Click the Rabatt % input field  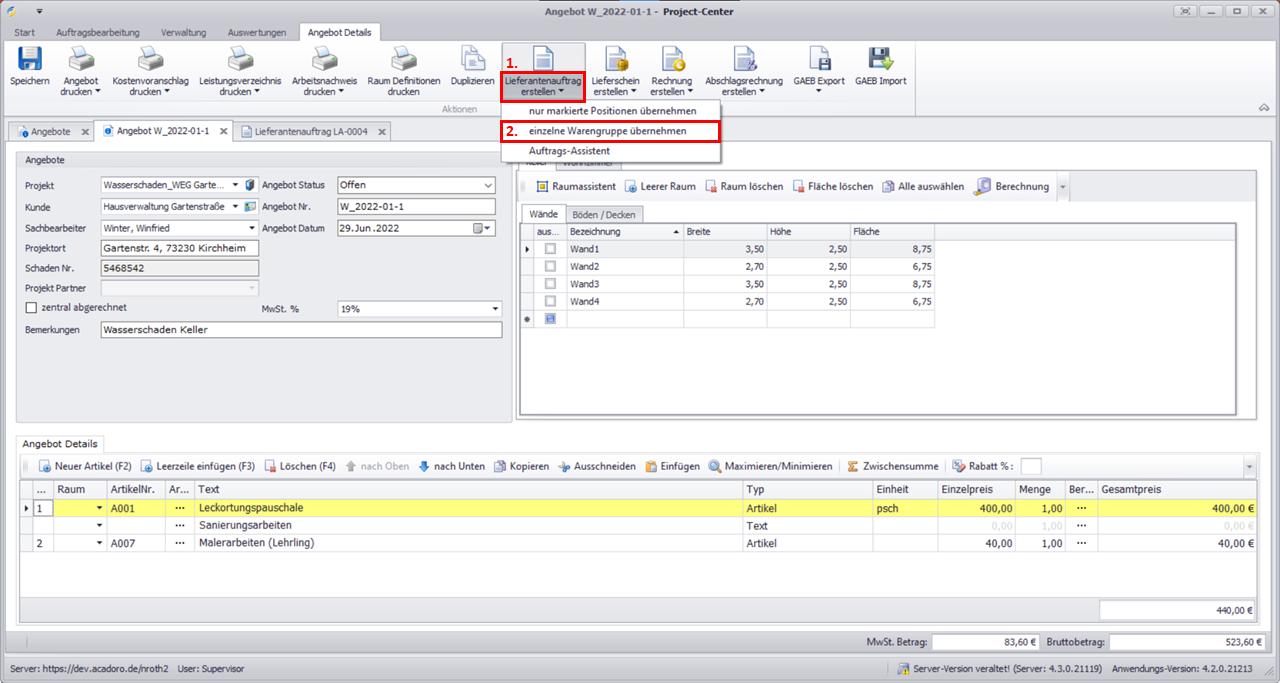click(1030, 466)
